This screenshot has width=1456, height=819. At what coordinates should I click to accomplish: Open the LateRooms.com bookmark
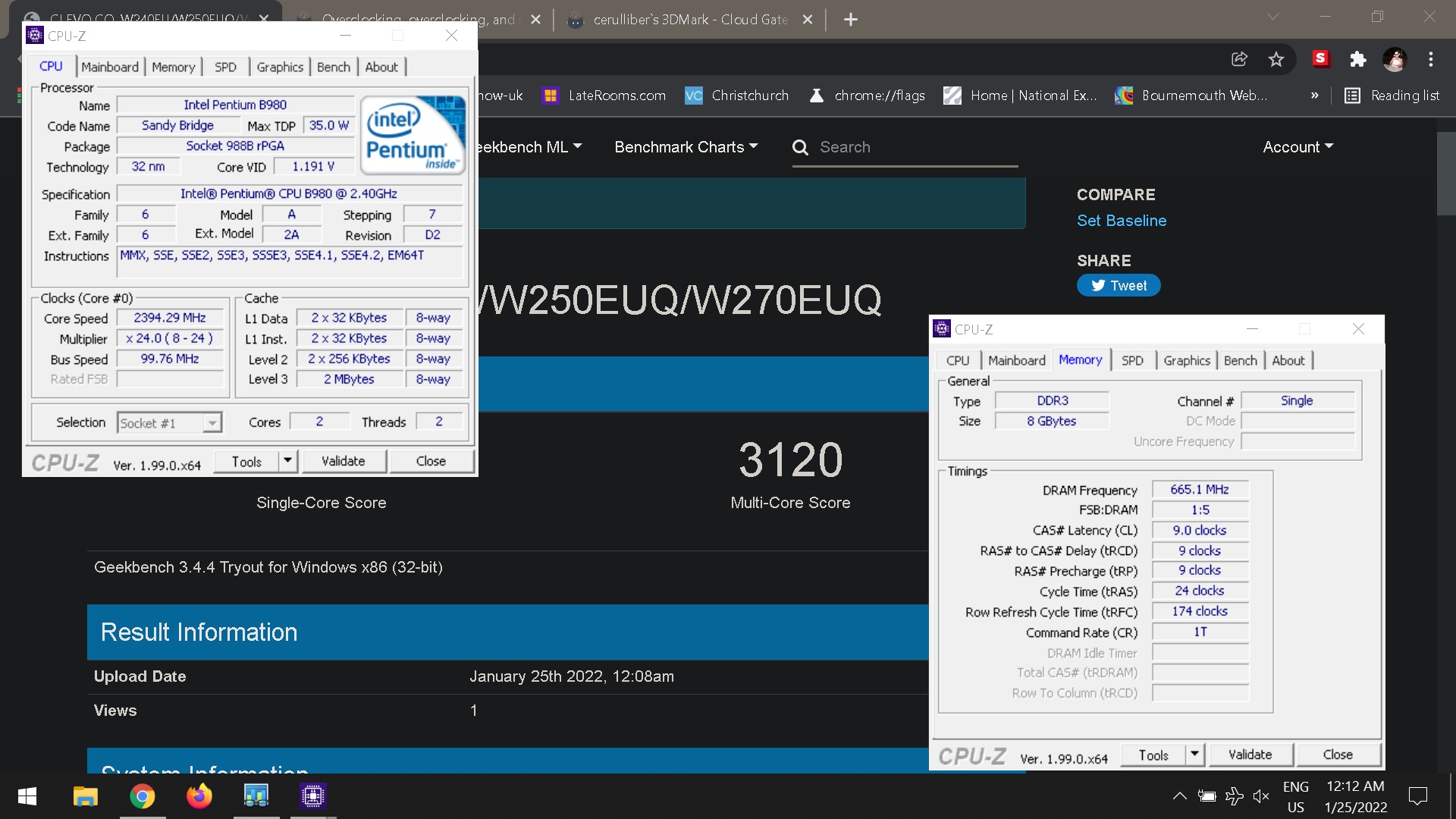click(x=604, y=96)
